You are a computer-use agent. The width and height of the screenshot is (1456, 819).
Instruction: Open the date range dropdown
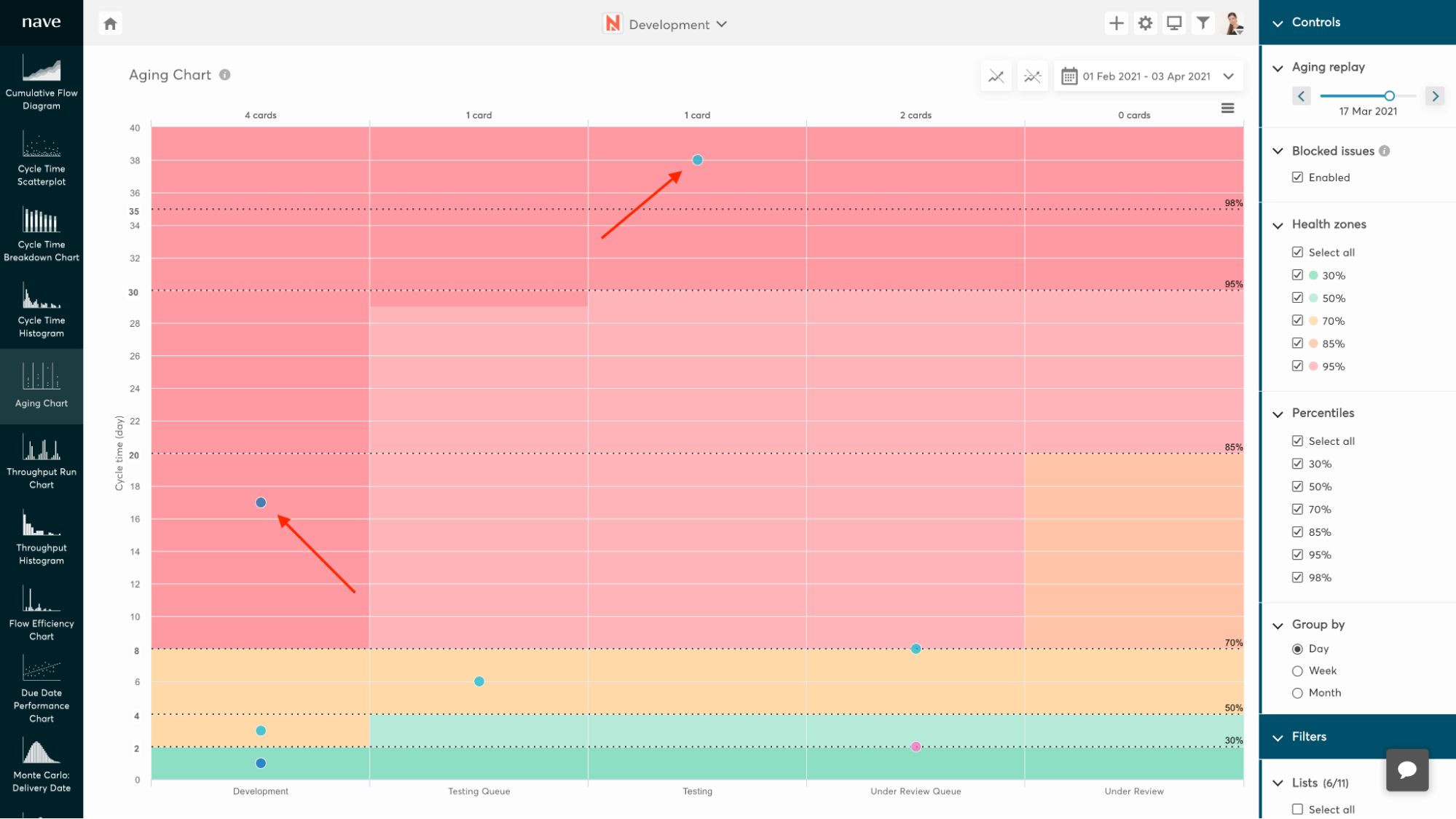[1149, 76]
